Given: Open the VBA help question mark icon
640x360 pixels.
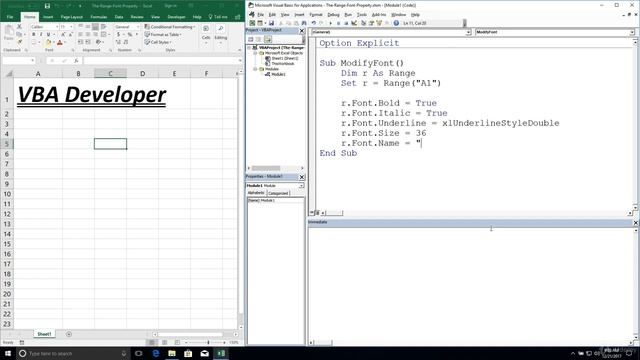Looking at the screenshot, I should coord(396,23).
